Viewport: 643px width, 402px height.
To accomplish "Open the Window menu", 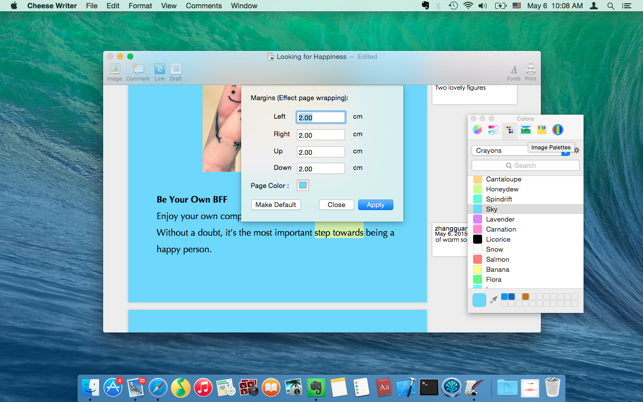I will pyautogui.click(x=244, y=6).
